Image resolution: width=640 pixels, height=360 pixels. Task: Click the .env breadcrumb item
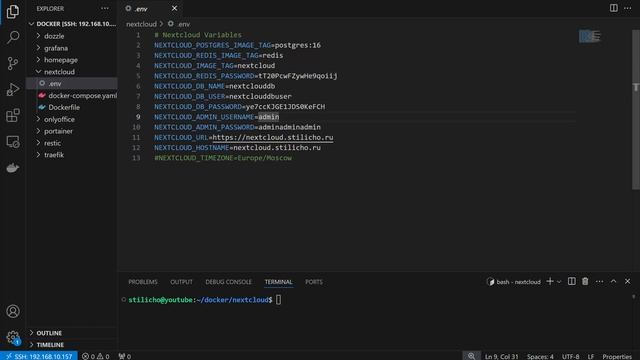179,24
